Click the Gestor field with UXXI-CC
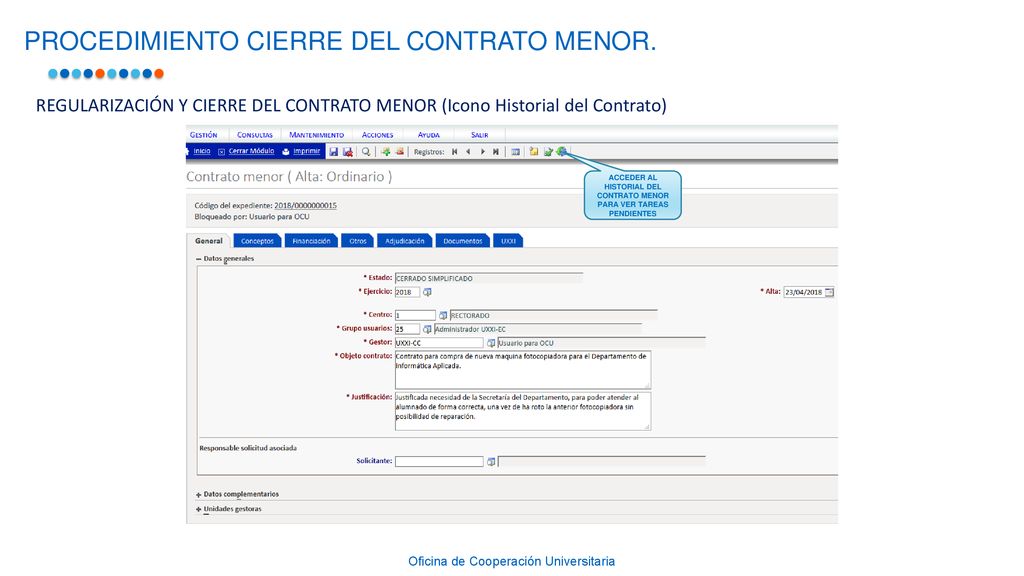The image size is (1024, 576). tap(439, 343)
